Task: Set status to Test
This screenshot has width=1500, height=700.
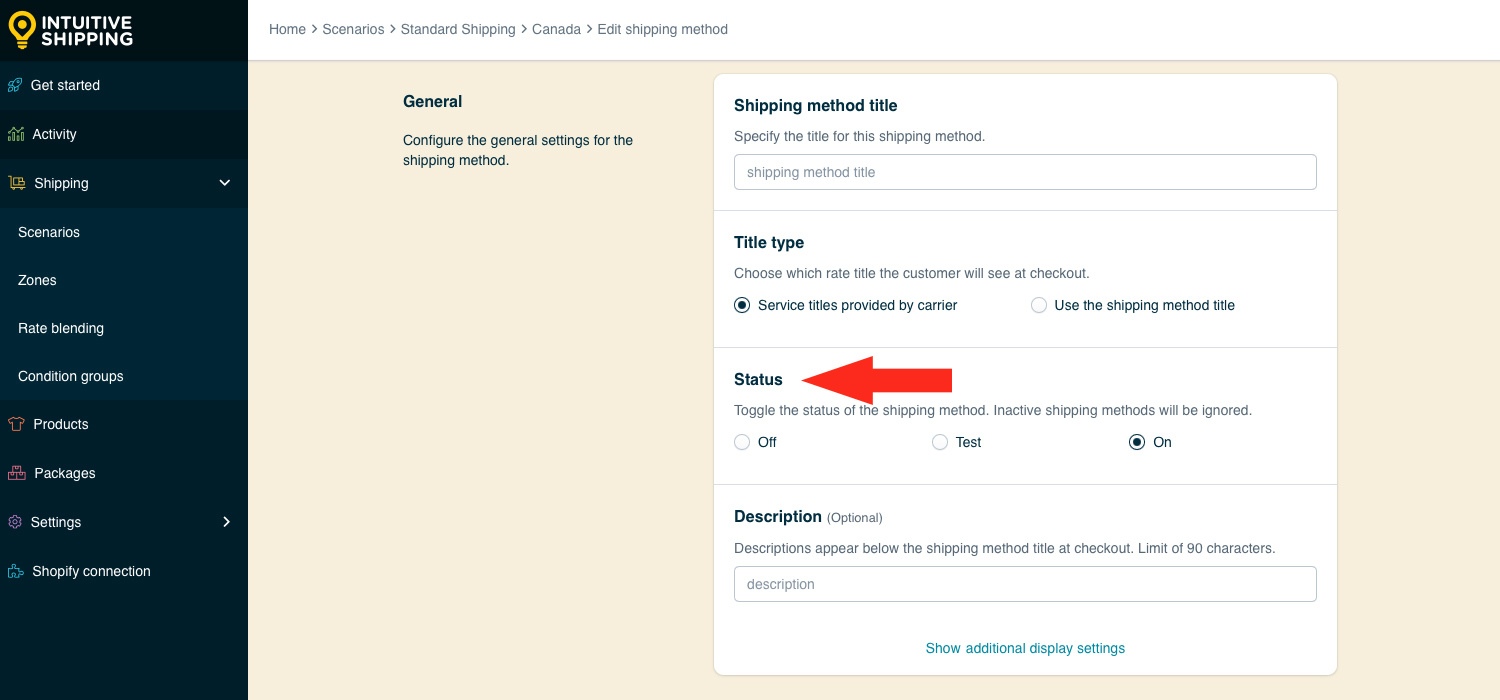Action: click(940, 442)
